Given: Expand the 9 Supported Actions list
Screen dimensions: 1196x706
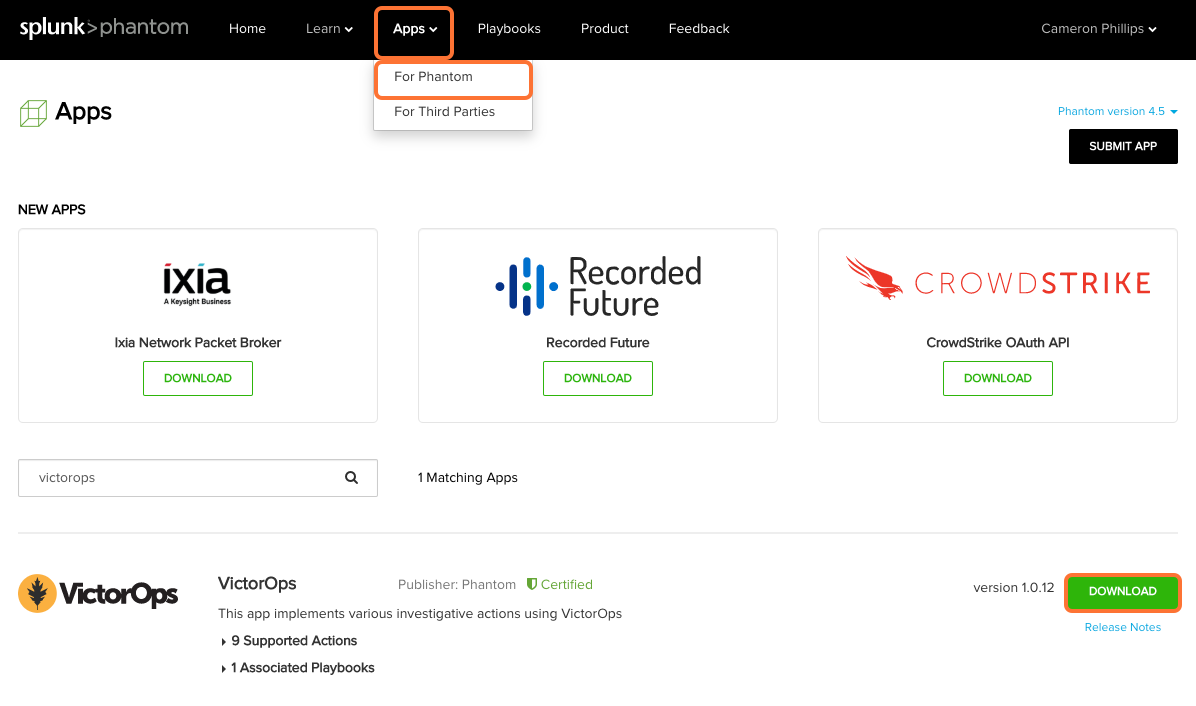Looking at the screenshot, I should pyautogui.click(x=293, y=641).
